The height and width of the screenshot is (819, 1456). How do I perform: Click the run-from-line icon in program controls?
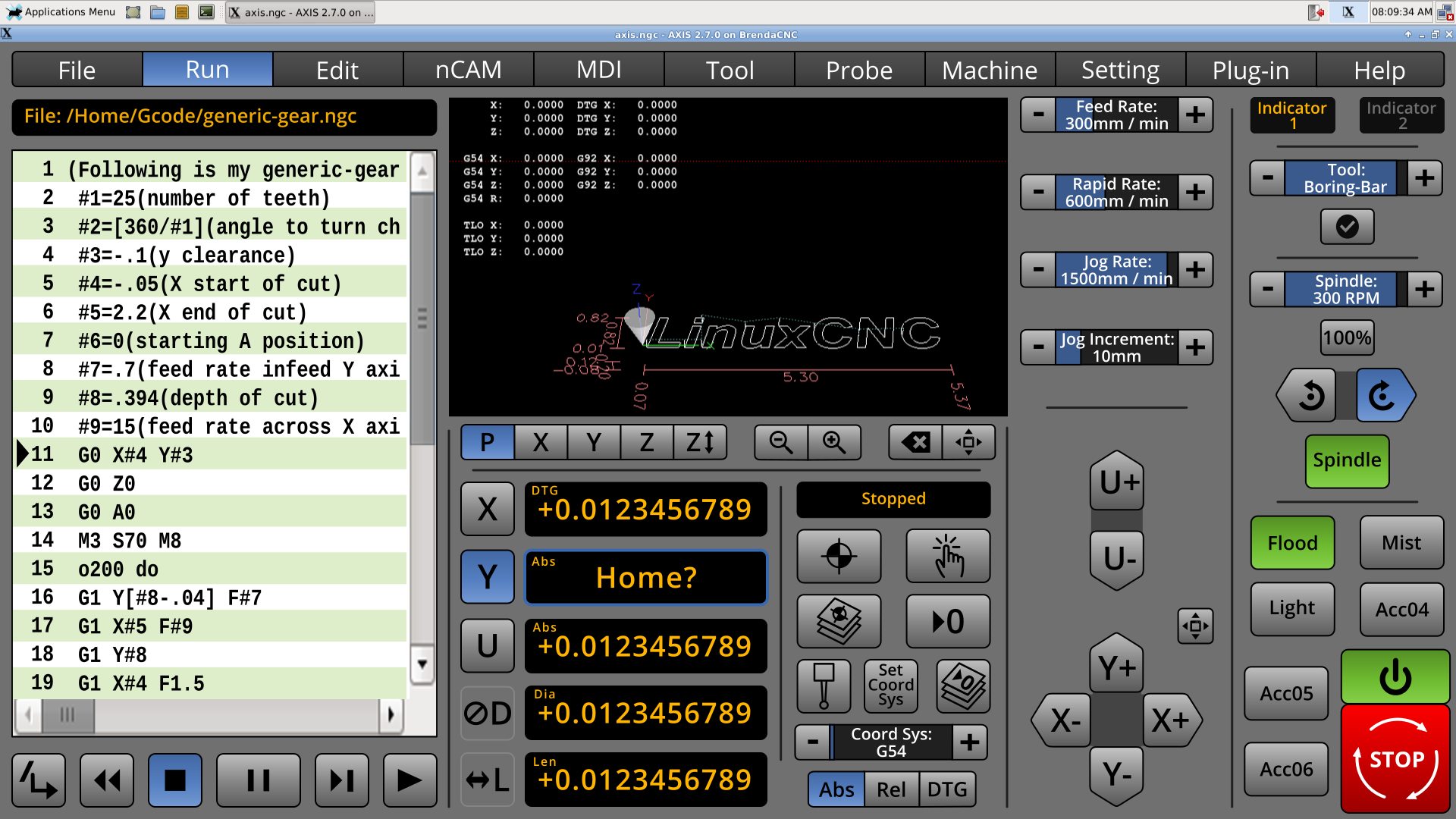point(39,780)
